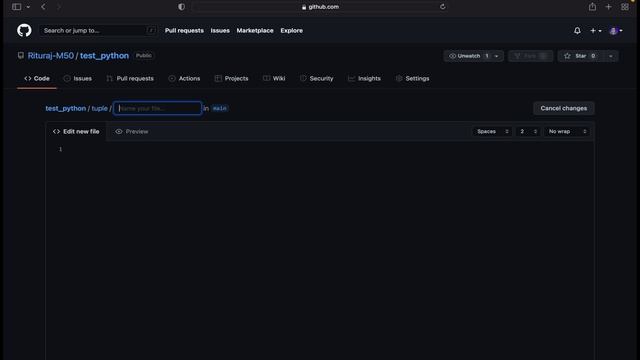Click editor line number 1
This screenshot has height=360, width=640.
point(60,149)
